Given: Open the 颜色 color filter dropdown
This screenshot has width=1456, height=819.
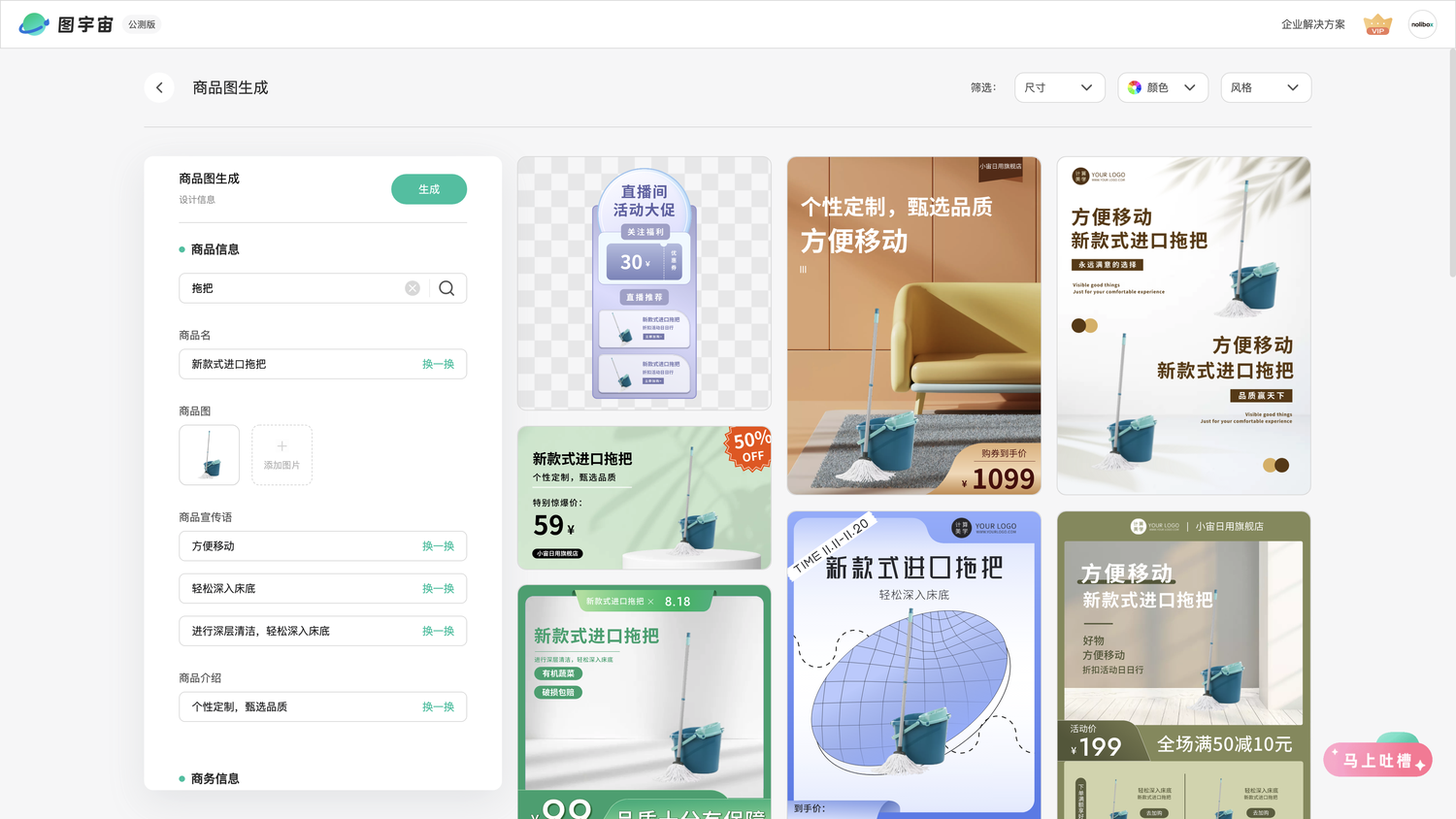Looking at the screenshot, I should (1163, 87).
